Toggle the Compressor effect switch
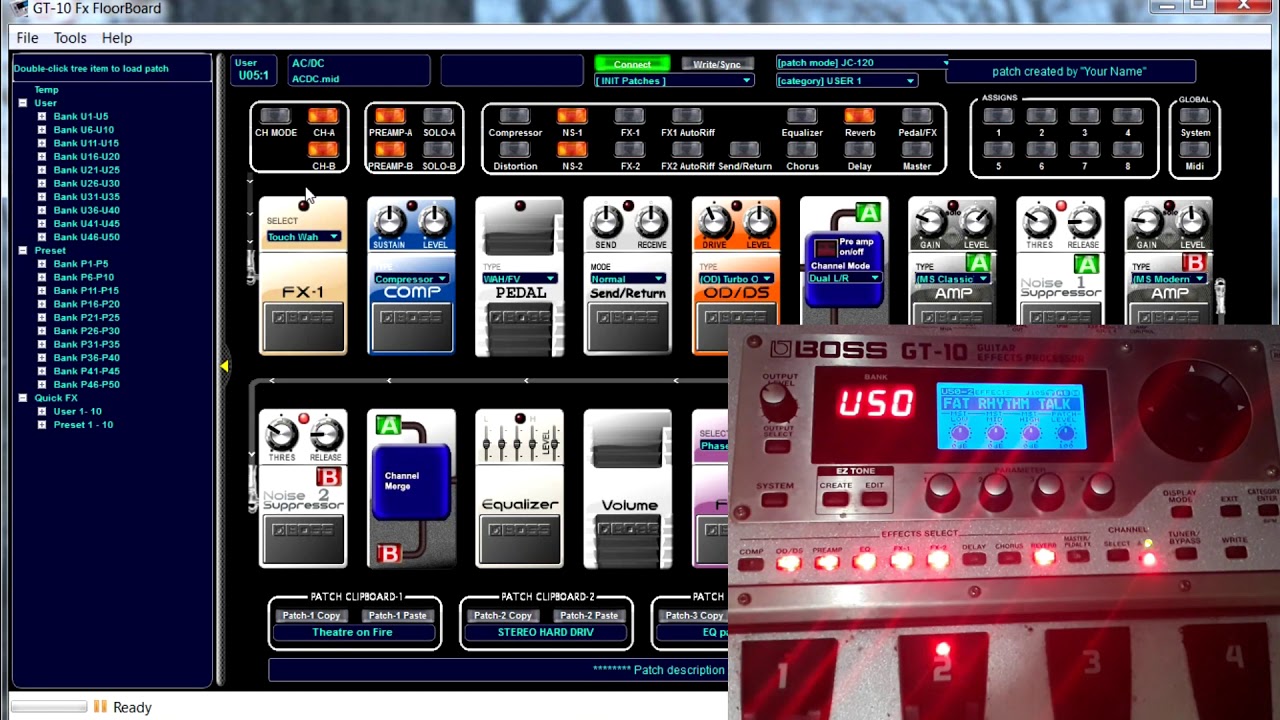This screenshot has width=1280, height=720. (515, 116)
